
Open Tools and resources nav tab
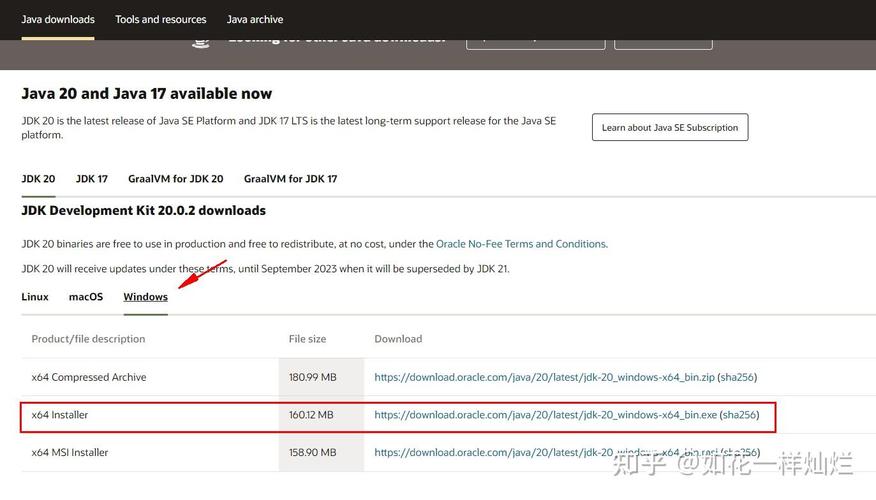pyautogui.click(x=160, y=20)
